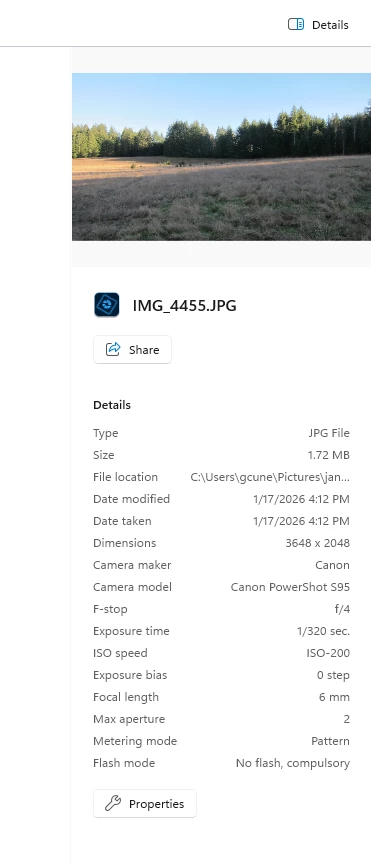Click the 'Metering mode' label
The image size is (371, 865).
tap(135, 741)
